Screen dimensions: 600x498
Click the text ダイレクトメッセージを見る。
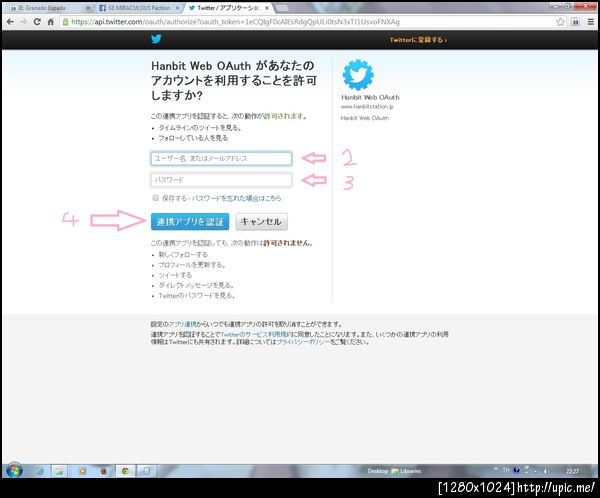click(196, 285)
